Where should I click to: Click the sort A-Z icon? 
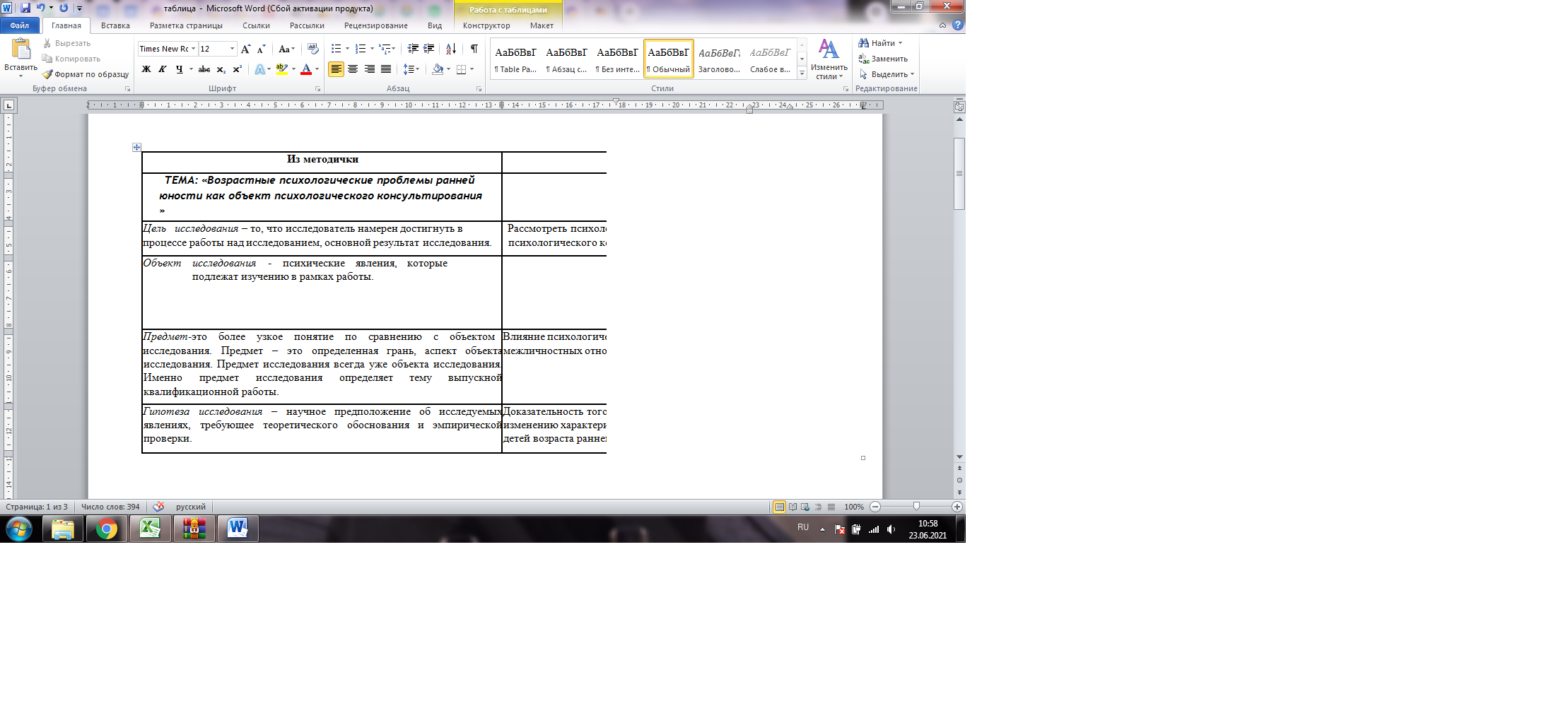[x=450, y=49]
